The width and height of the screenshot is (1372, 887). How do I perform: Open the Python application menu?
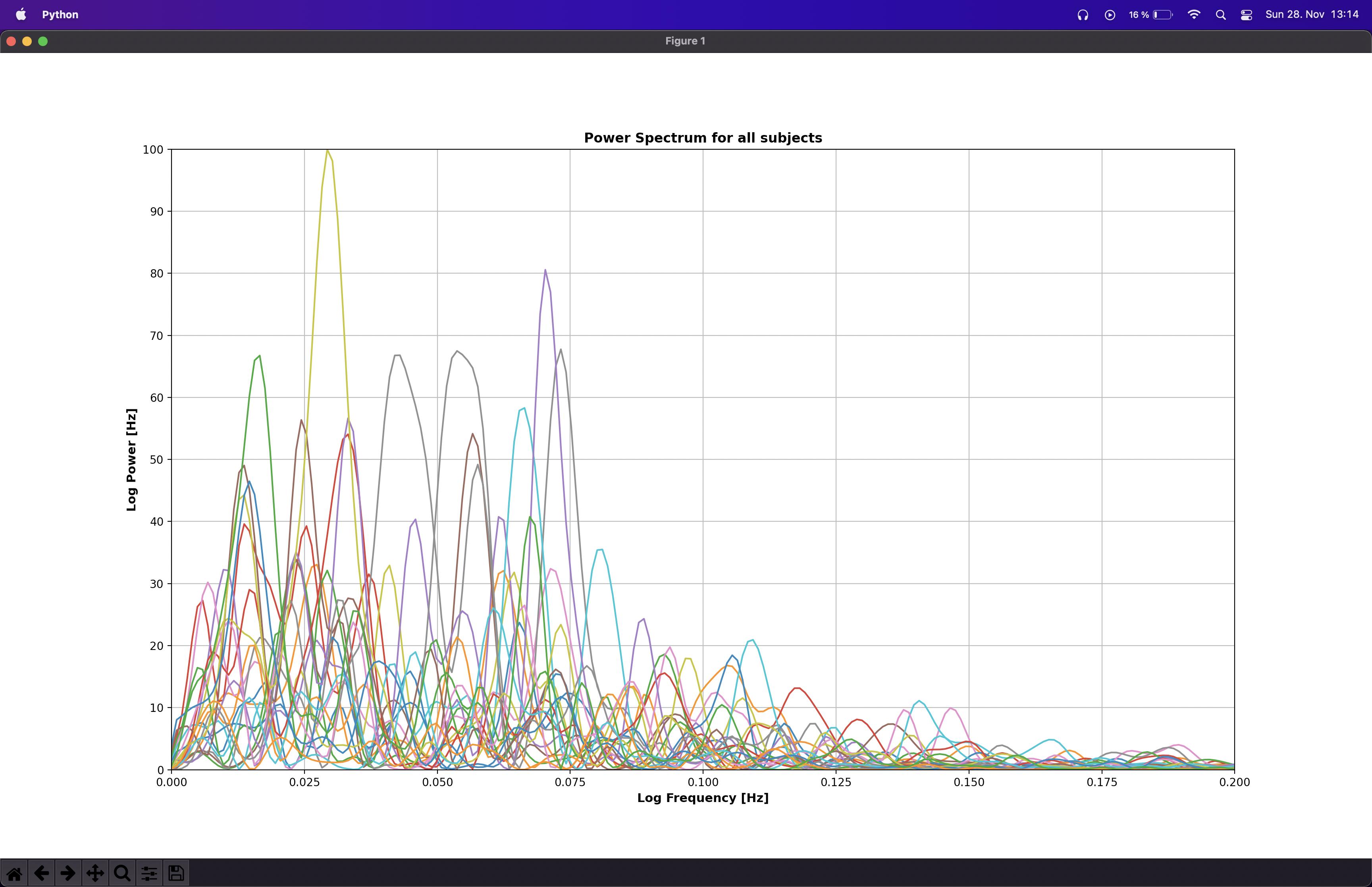click(60, 14)
